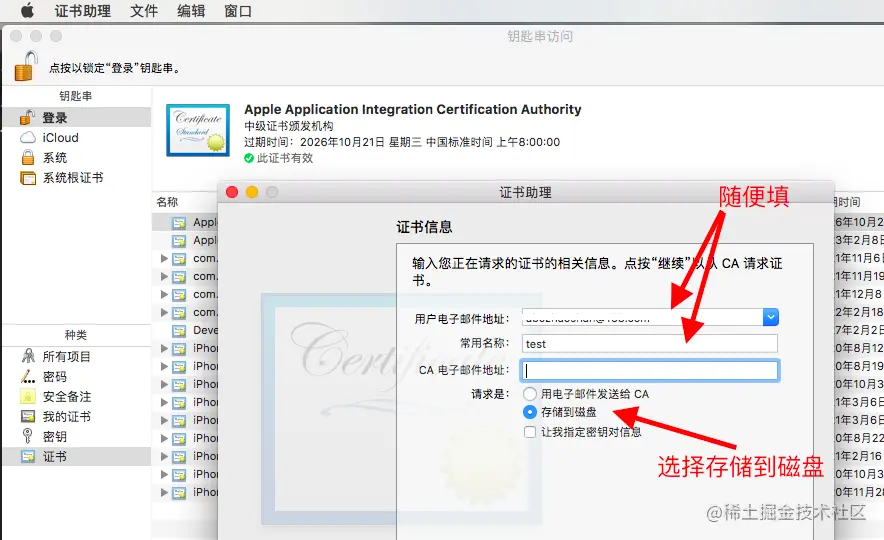Expand the last iPhone certificate row

pyautogui.click(x=164, y=492)
